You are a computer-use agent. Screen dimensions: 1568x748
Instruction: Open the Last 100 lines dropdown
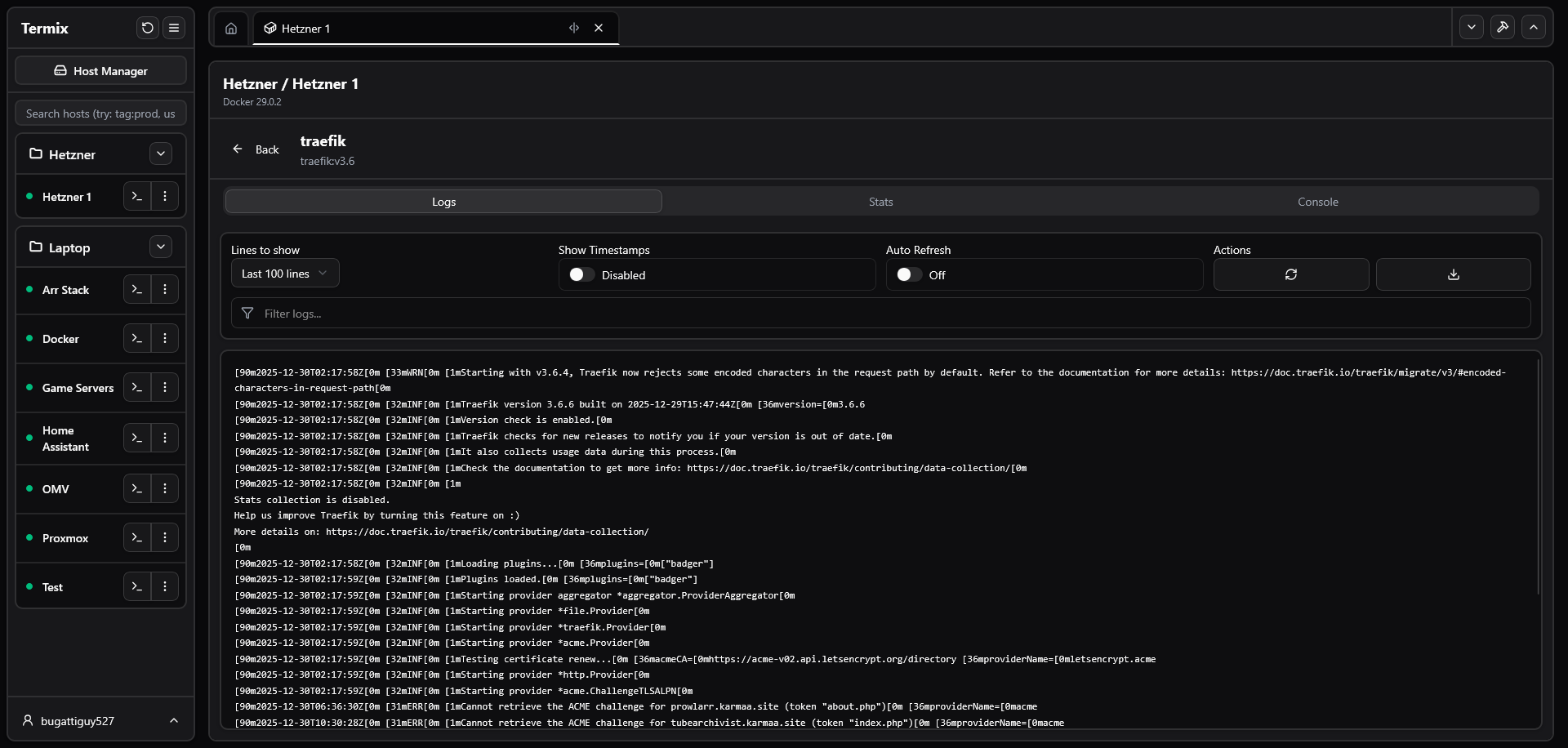coord(284,274)
